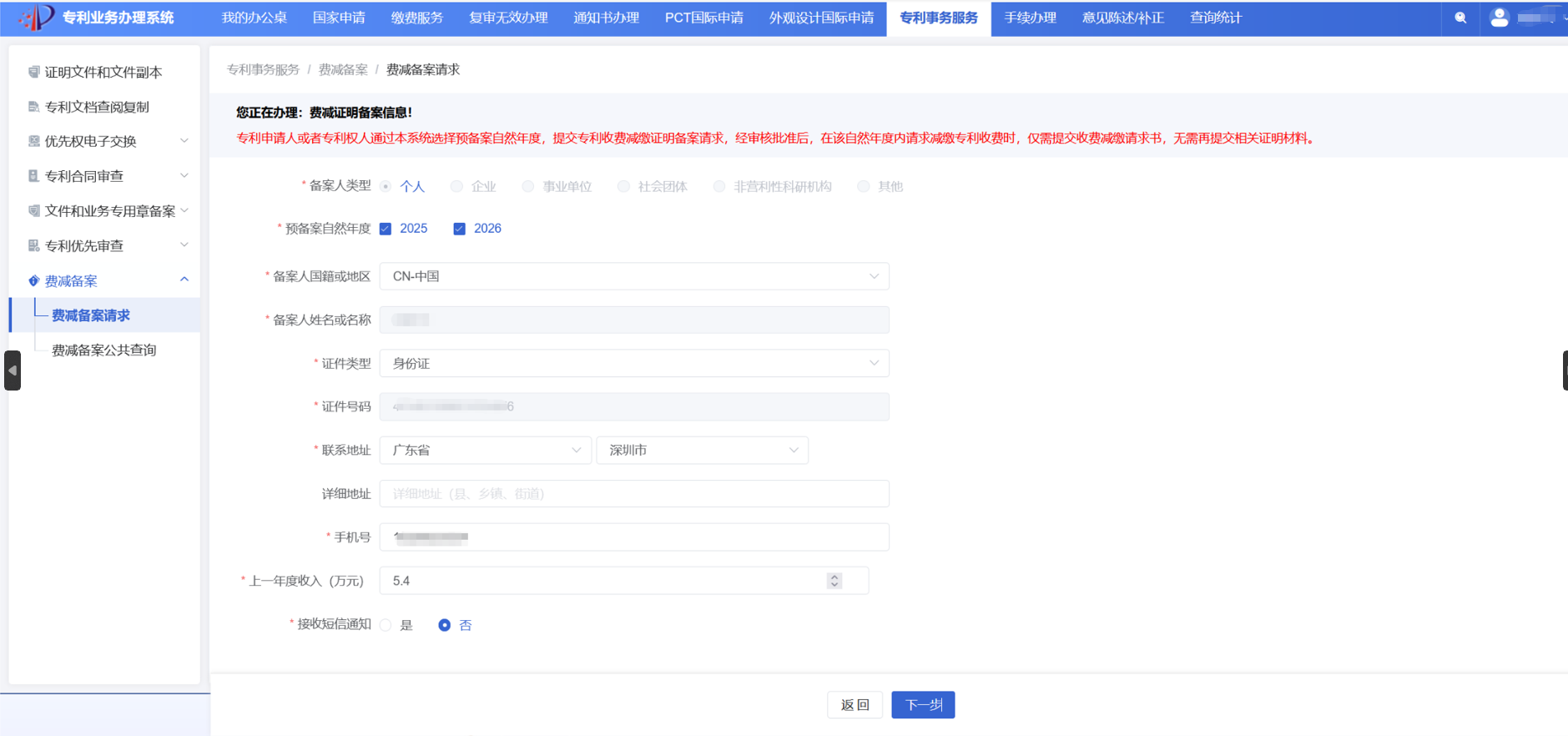
Task: Click 费减备案 sidebar menu label
Action: click(x=71, y=281)
